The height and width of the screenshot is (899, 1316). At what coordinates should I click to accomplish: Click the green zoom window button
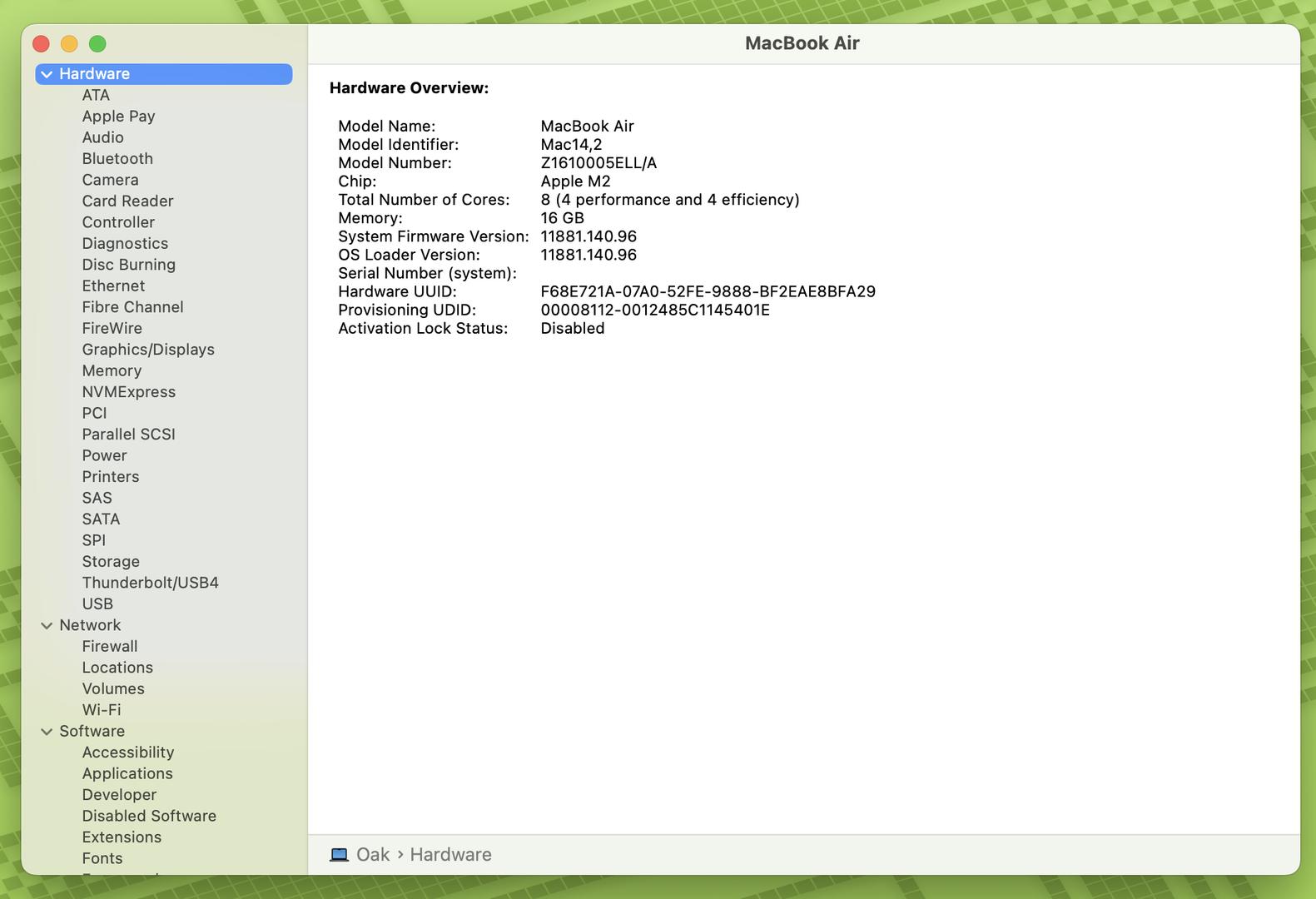coord(97,43)
